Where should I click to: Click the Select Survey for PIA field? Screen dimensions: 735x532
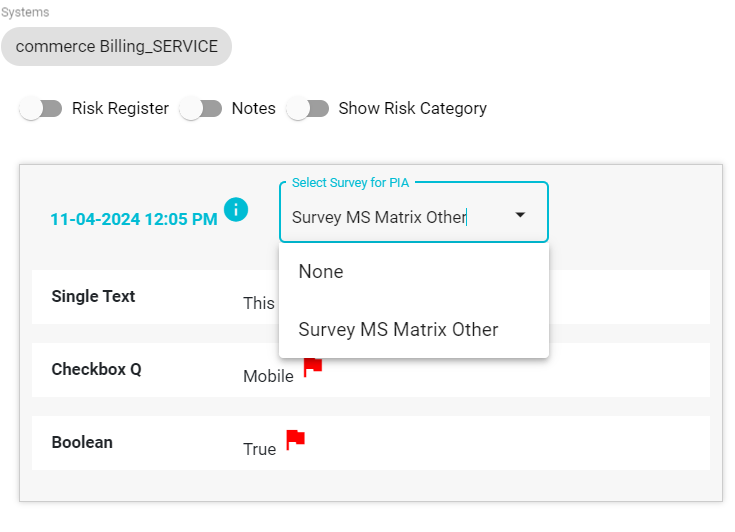[x=413, y=212]
